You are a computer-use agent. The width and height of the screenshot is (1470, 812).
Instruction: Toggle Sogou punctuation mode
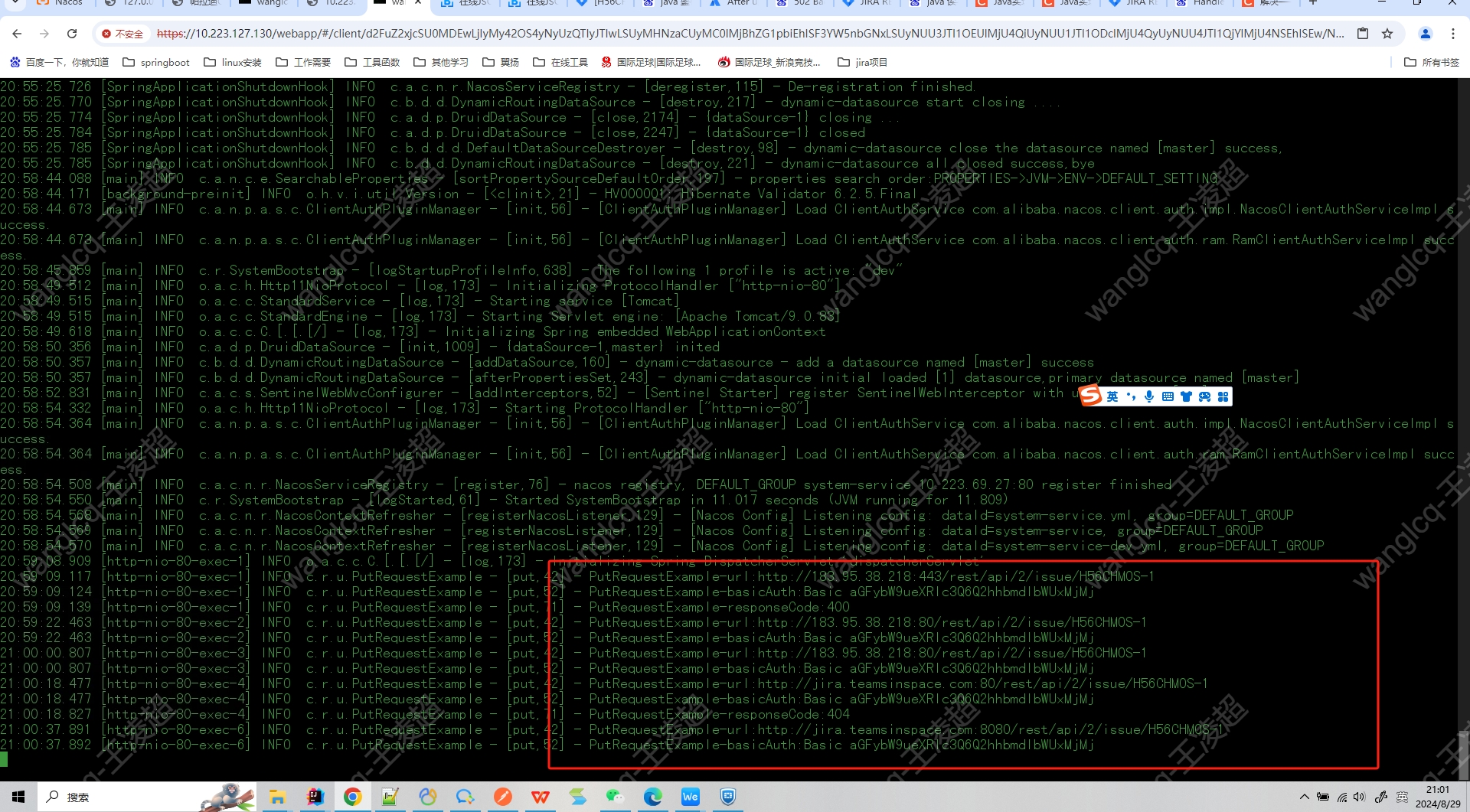click(x=1131, y=396)
